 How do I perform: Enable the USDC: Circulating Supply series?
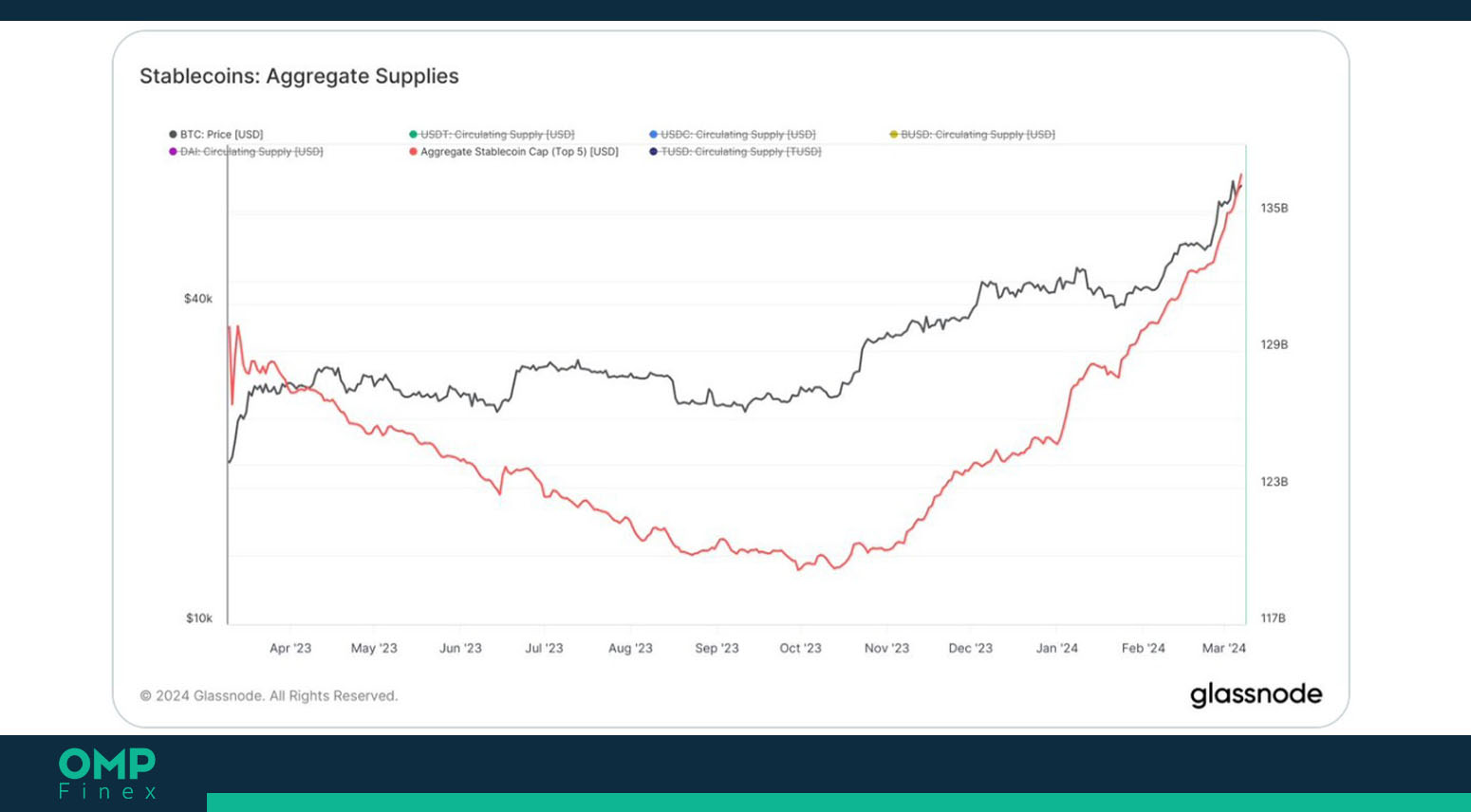point(733,135)
